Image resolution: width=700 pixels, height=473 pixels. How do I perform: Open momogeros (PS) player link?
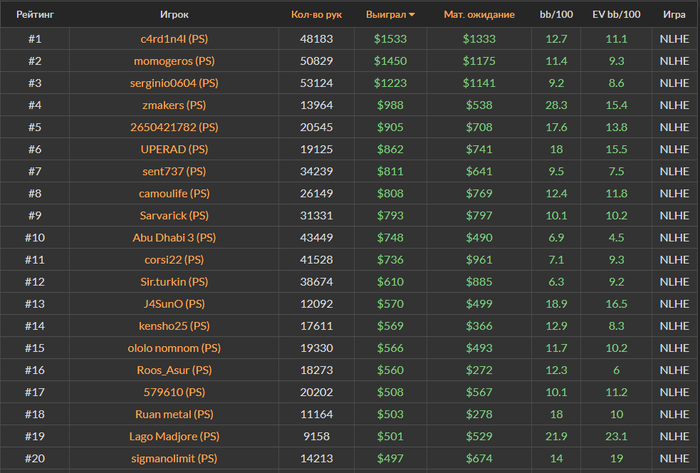pos(174,61)
